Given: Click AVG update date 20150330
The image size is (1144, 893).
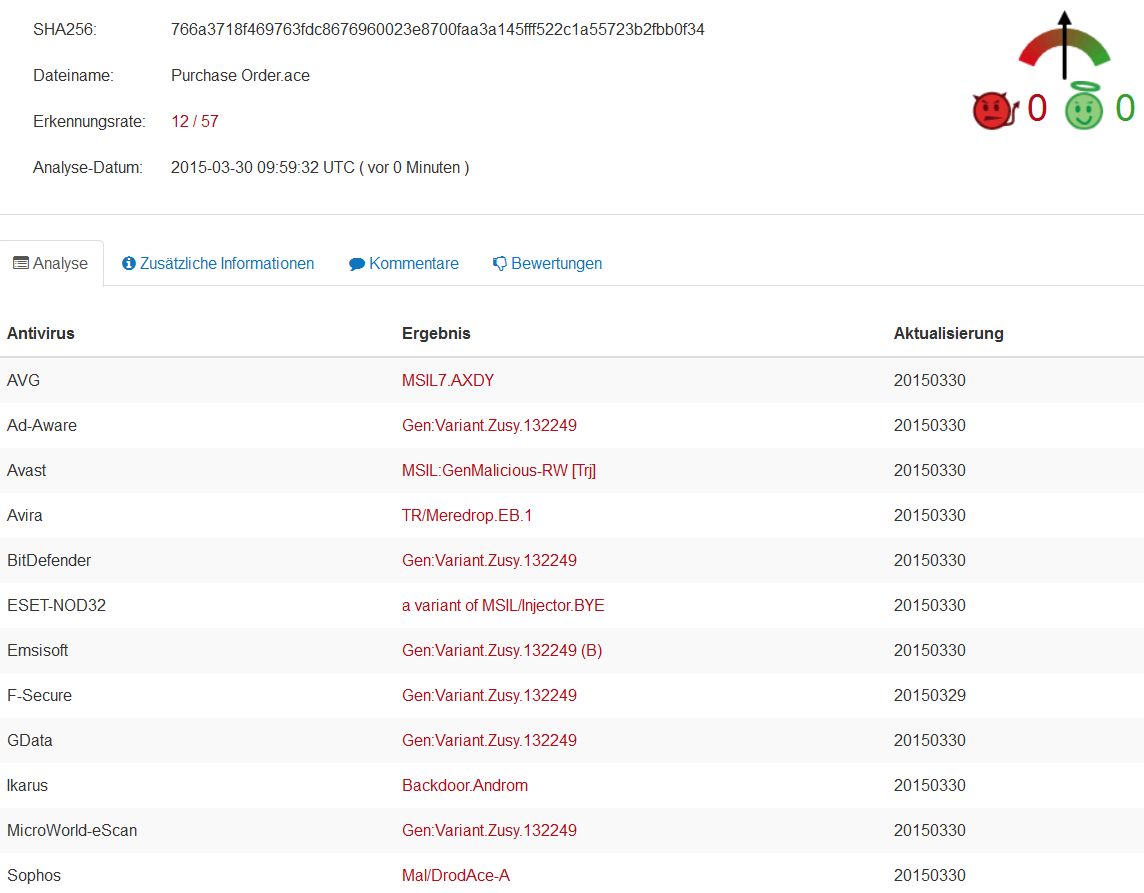Looking at the screenshot, I should coord(930,380).
